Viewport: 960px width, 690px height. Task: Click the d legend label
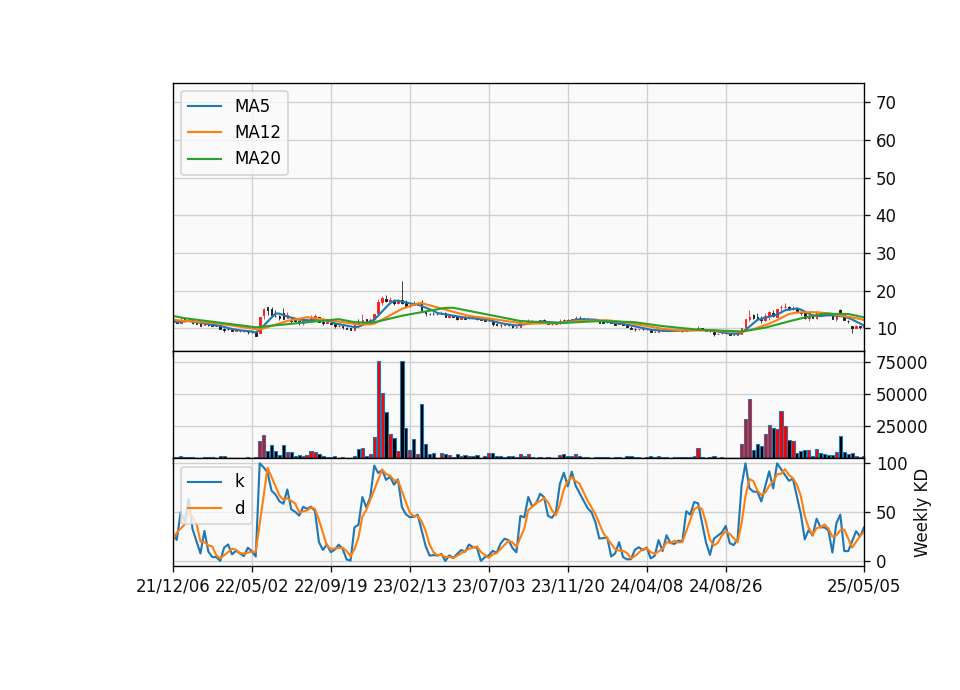[240, 508]
